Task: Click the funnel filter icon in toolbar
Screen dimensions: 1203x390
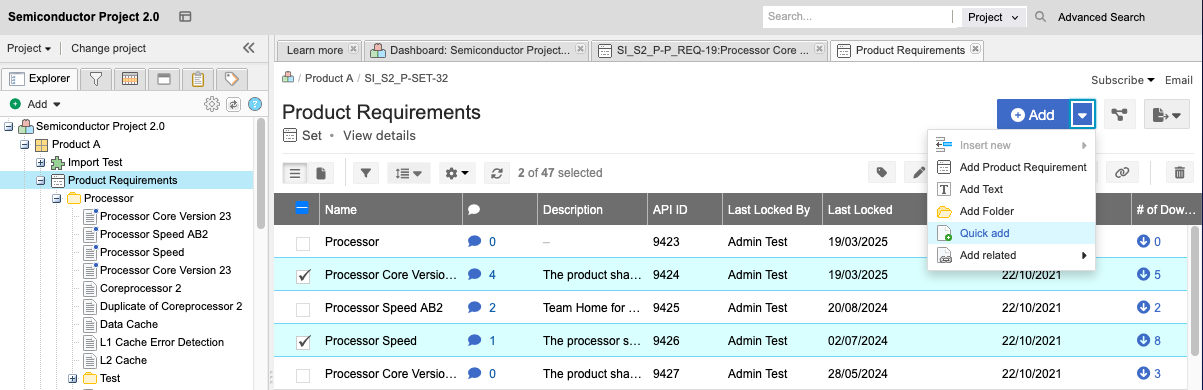Action: pyautogui.click(x=366, y=173)
